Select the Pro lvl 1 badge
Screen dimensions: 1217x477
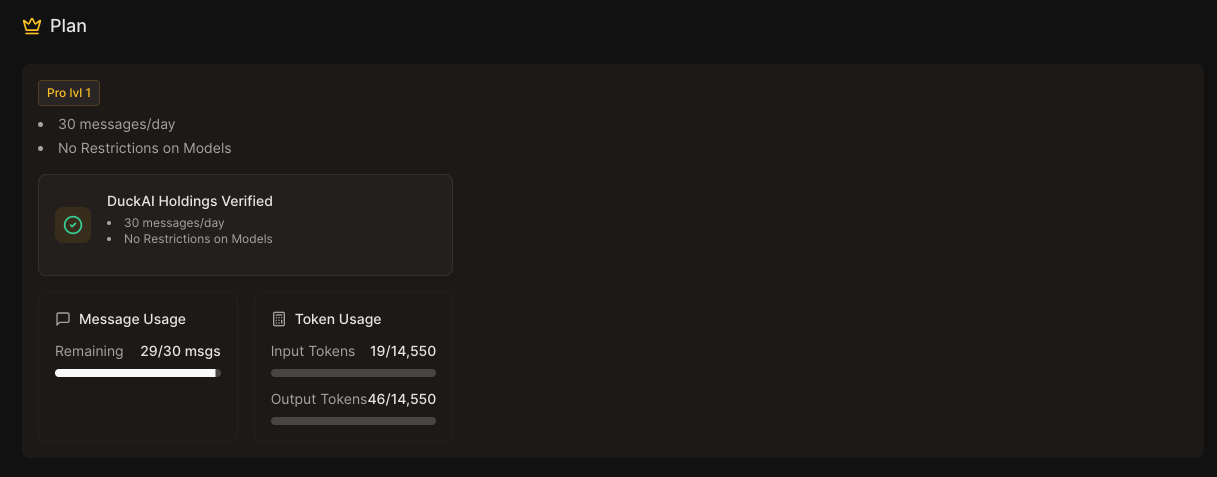(69, 93)
